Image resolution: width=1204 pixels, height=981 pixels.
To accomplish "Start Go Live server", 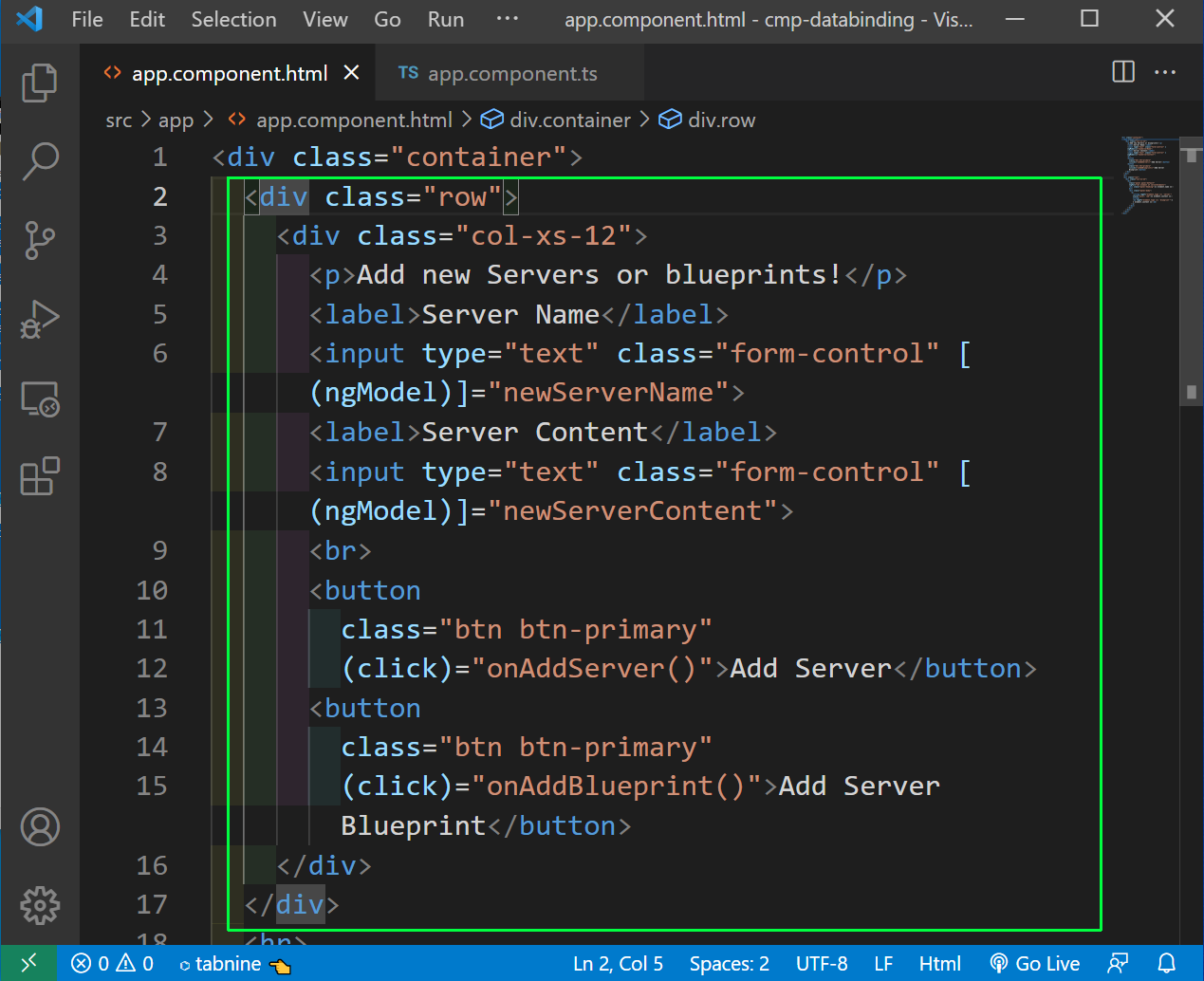I will click(x=1034, y=964).
